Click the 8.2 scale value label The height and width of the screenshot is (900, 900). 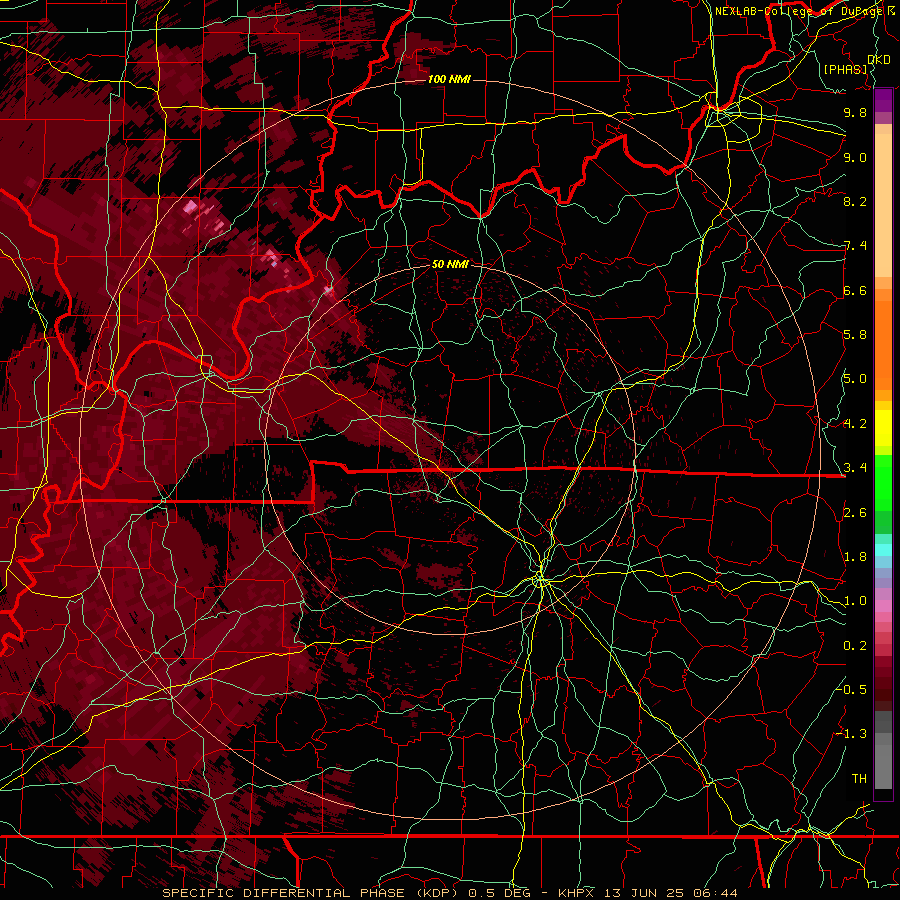coord(855,201)
